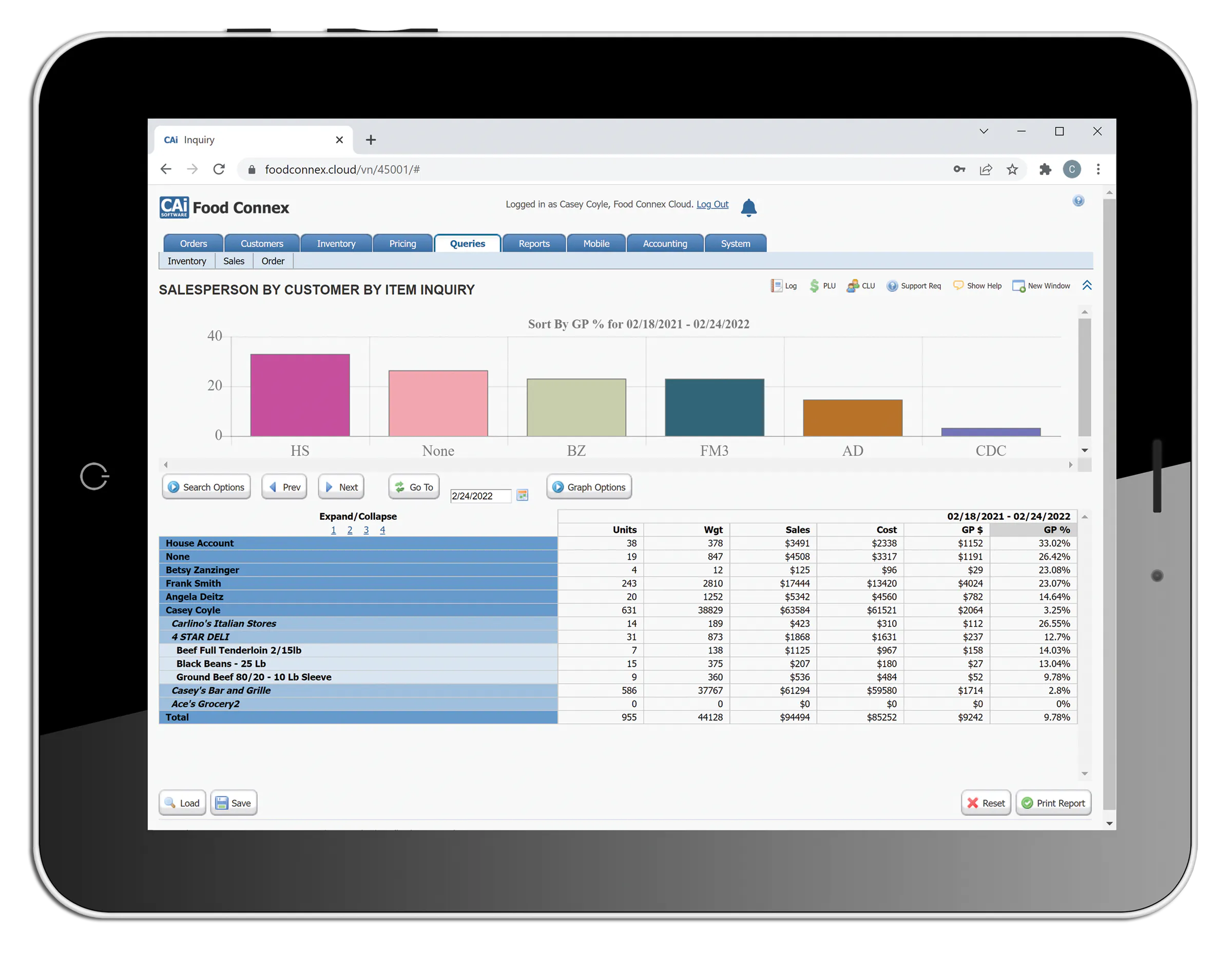The width and height of the screenshot is (1232, 954).
Task: Select the HS magenta chart bar
Action: click(x=300, y=395)
